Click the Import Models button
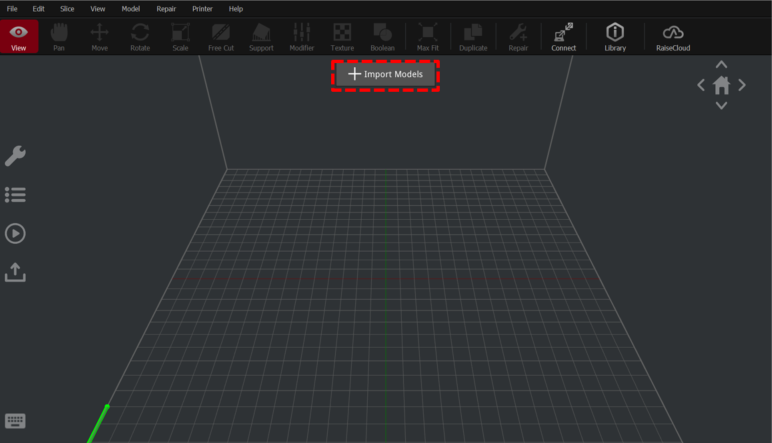Screen dimensions: 772x443 point(385,75)
